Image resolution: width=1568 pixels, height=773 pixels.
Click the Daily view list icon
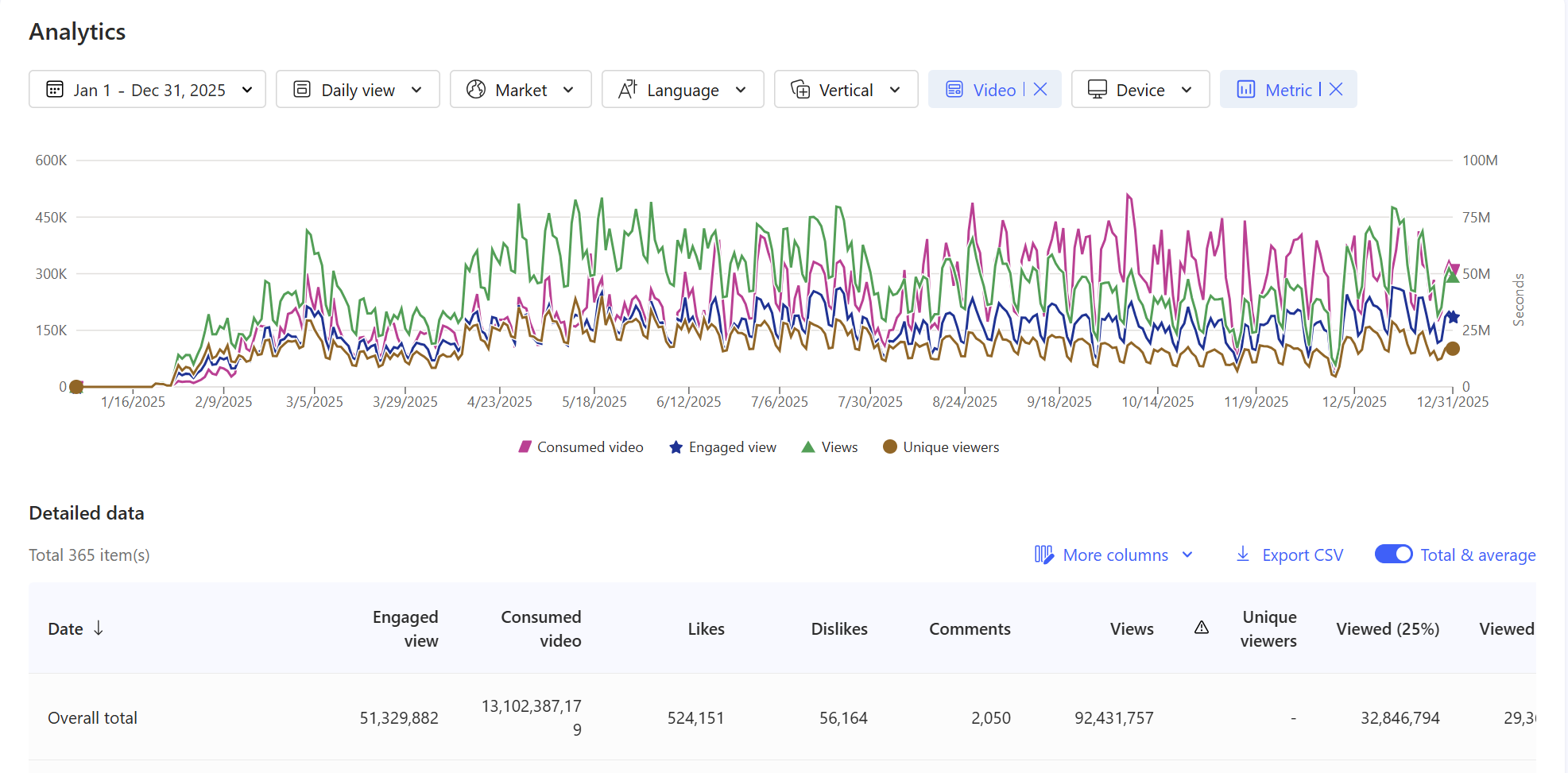[x=302, y=89]
